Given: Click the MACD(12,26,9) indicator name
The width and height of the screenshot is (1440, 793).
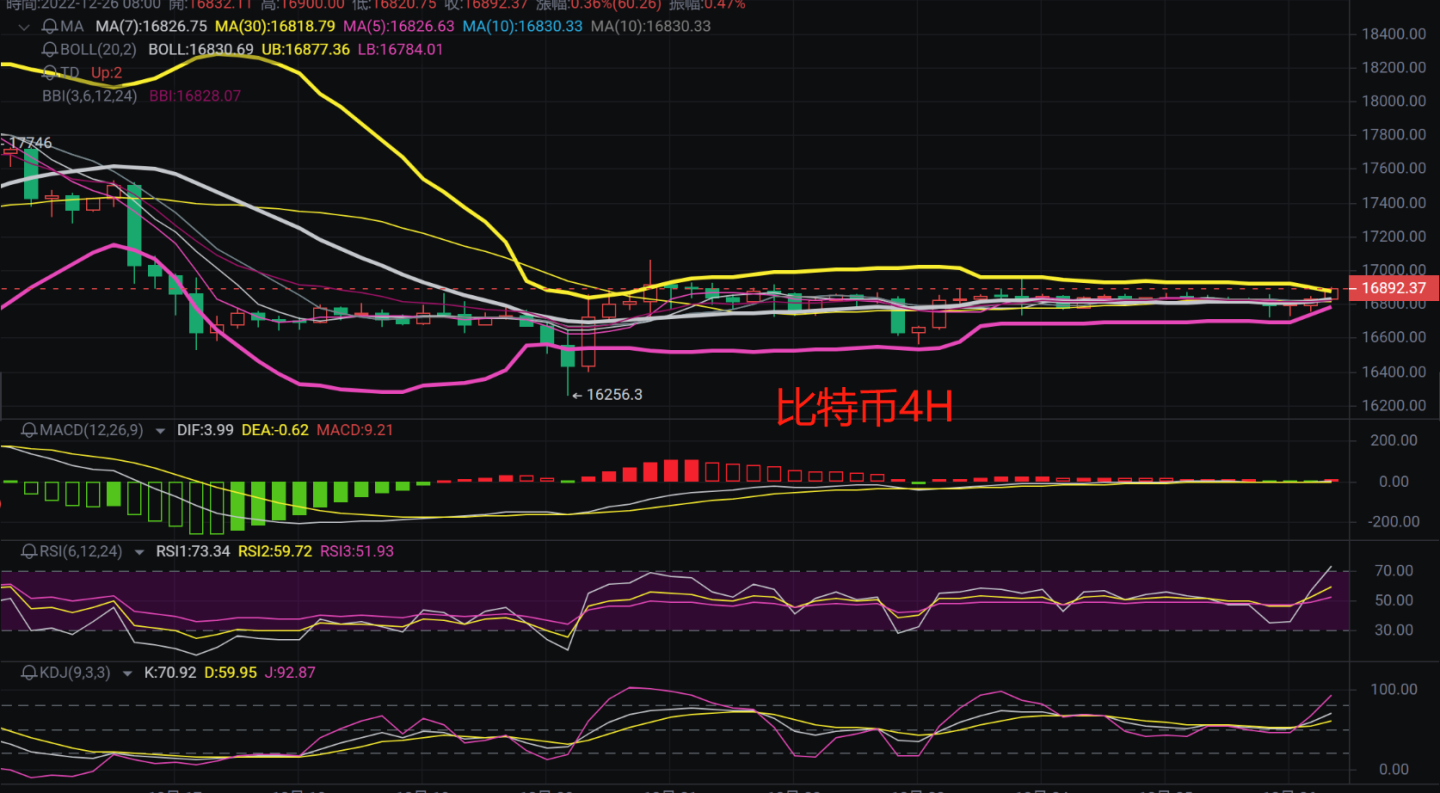Looking at the screenshot, I should point(91,430).
